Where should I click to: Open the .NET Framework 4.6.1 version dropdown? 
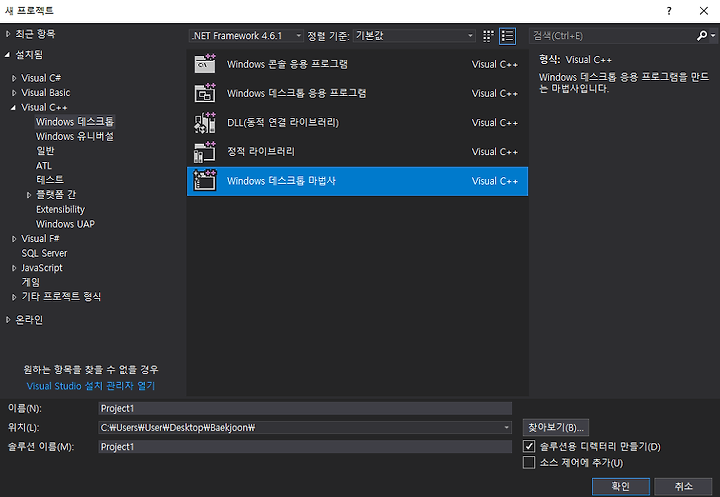click(x=246, y=35)
